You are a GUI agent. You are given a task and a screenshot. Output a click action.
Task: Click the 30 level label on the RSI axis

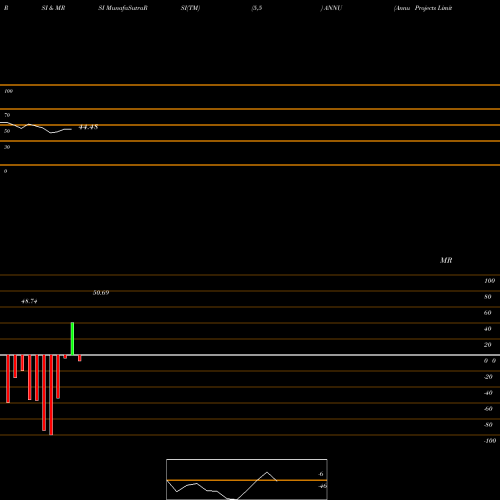click(7, 147)
